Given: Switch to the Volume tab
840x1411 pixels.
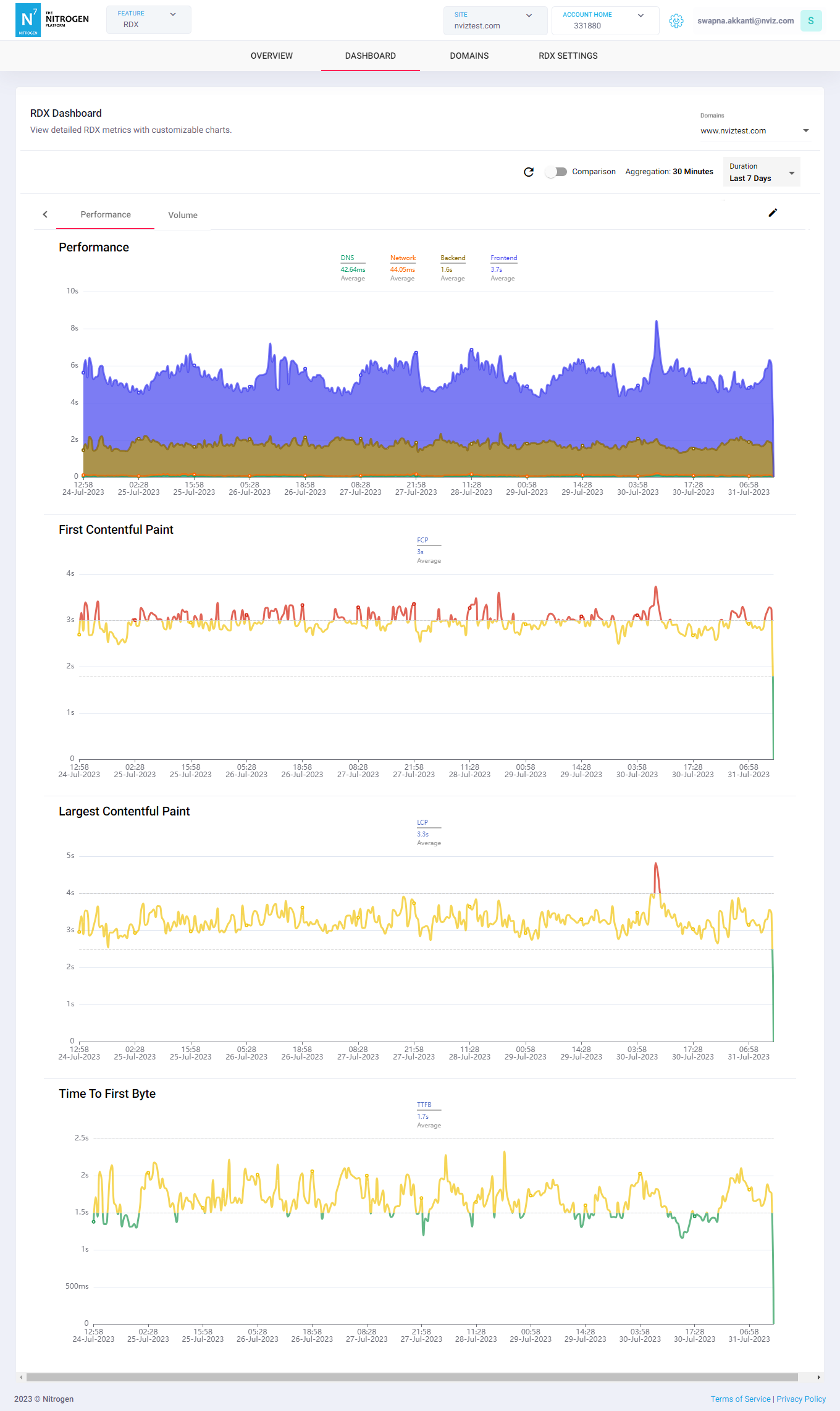Looking at the screenshot, I should (183, 215).
